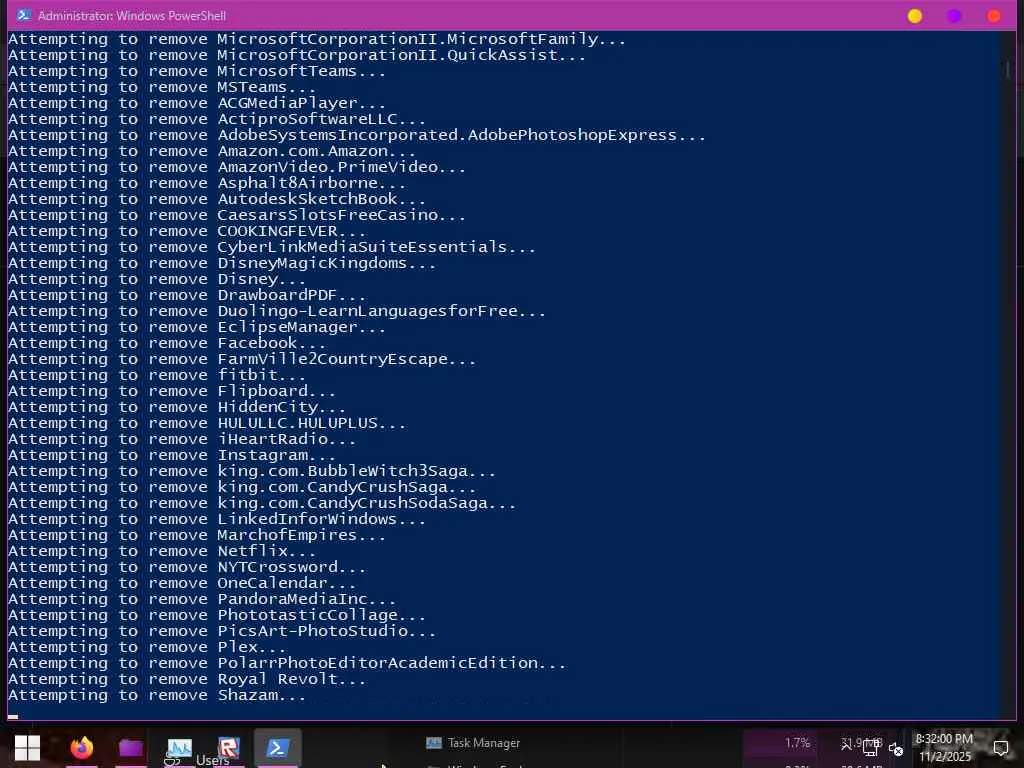Click the line removing Amazon.com.Amazon
Screen dimensions: 1024x768
(212, 151)
